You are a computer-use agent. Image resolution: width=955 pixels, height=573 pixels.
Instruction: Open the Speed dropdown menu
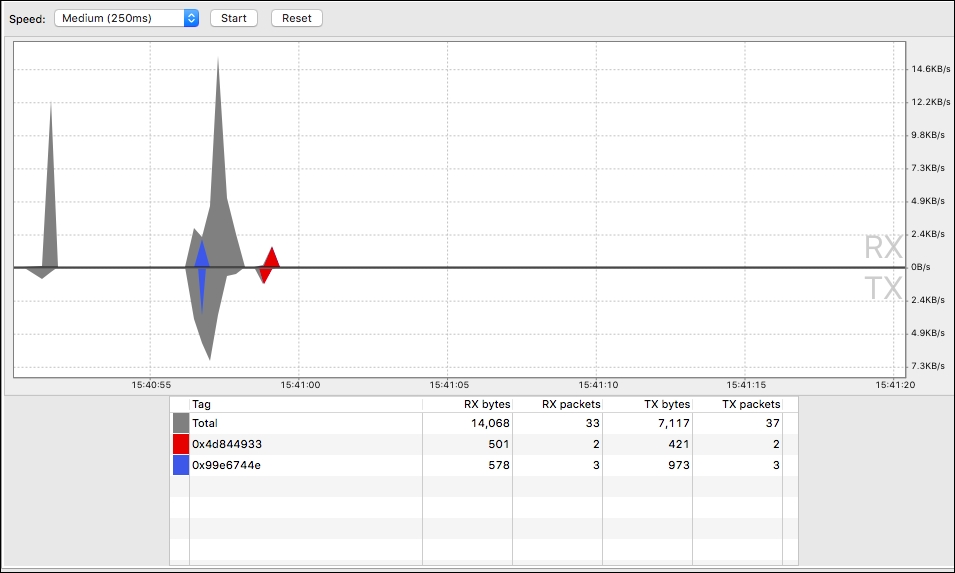[x=127, y=18]
